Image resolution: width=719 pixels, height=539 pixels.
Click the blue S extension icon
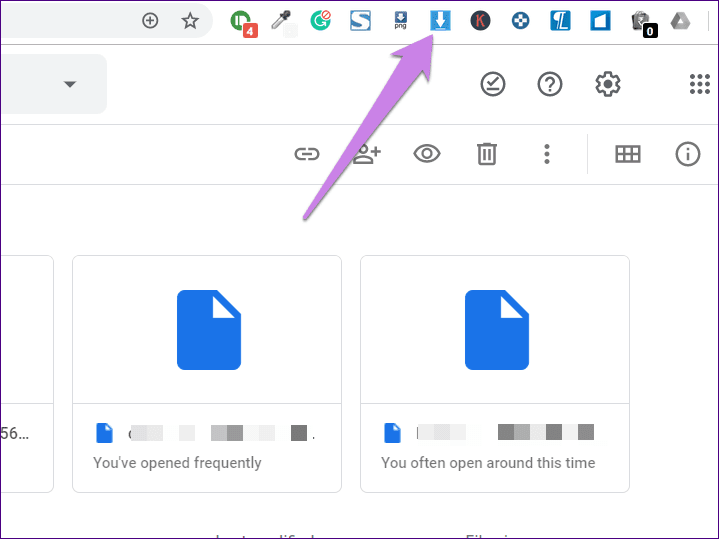coord(360,21)
